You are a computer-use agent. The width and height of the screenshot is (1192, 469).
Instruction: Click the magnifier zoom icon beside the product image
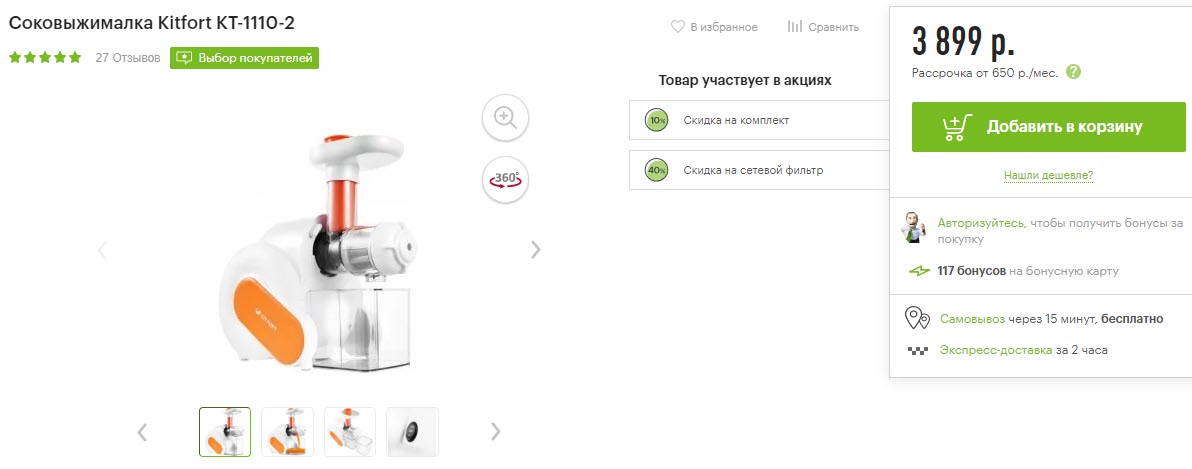506,118
